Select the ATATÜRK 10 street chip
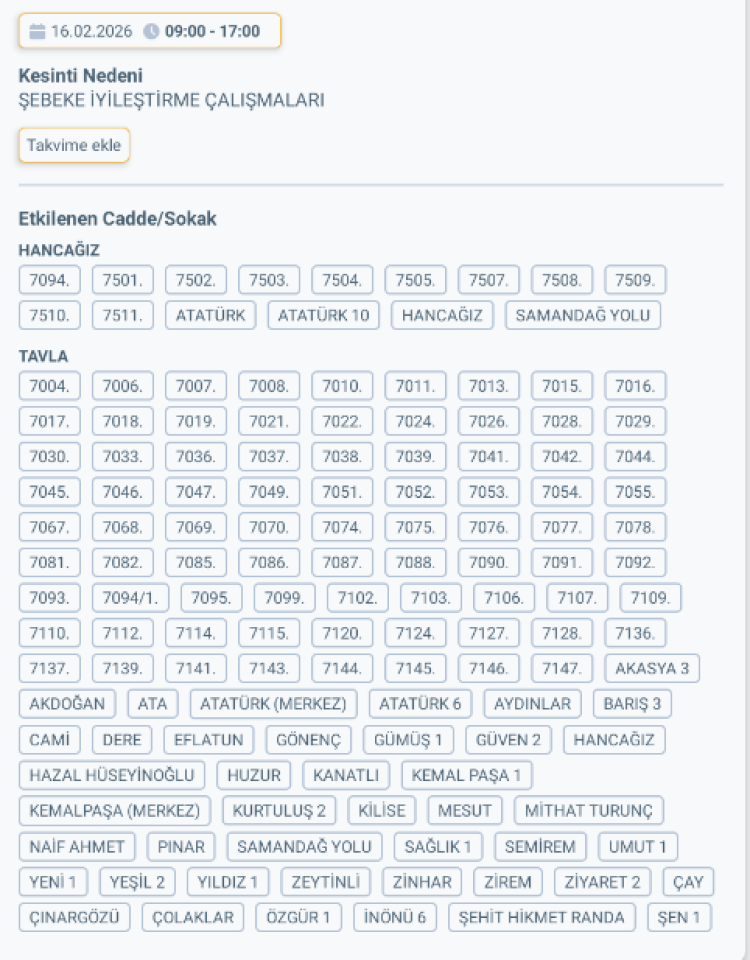The width and height of the screenshot is (750, 960). [x=323, y=316]
